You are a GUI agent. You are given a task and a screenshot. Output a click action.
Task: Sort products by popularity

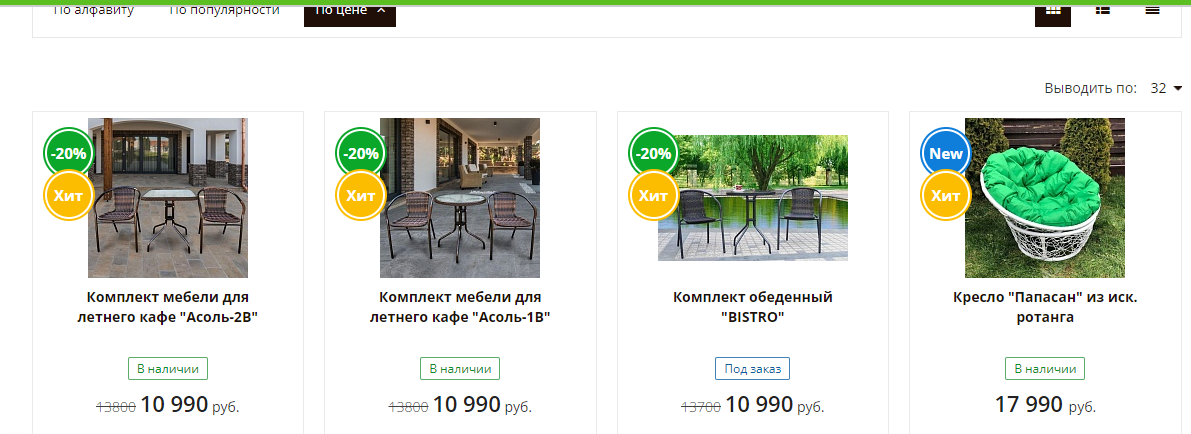pos(224,11)
